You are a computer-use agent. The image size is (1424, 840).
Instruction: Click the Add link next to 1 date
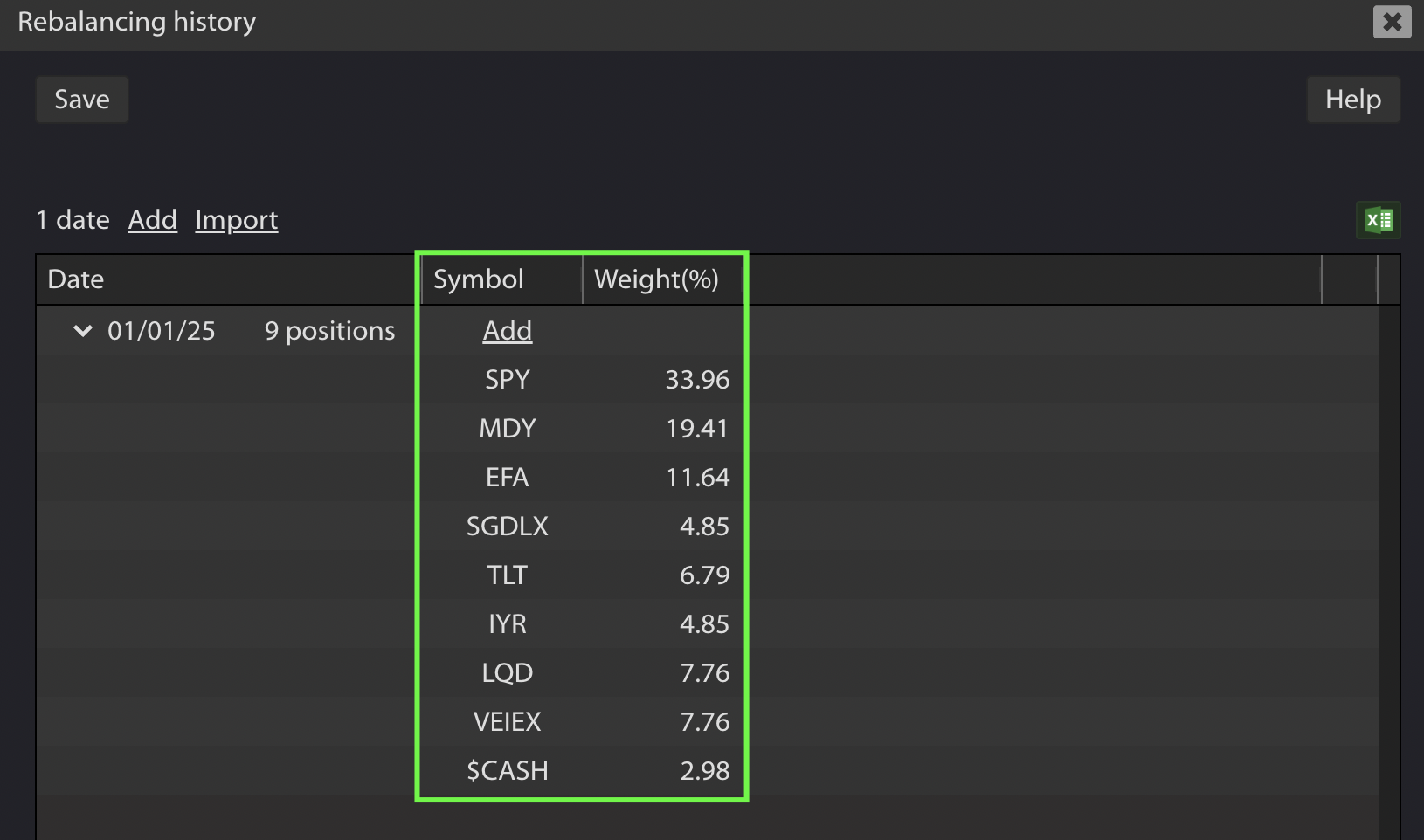tap(153, 220)
